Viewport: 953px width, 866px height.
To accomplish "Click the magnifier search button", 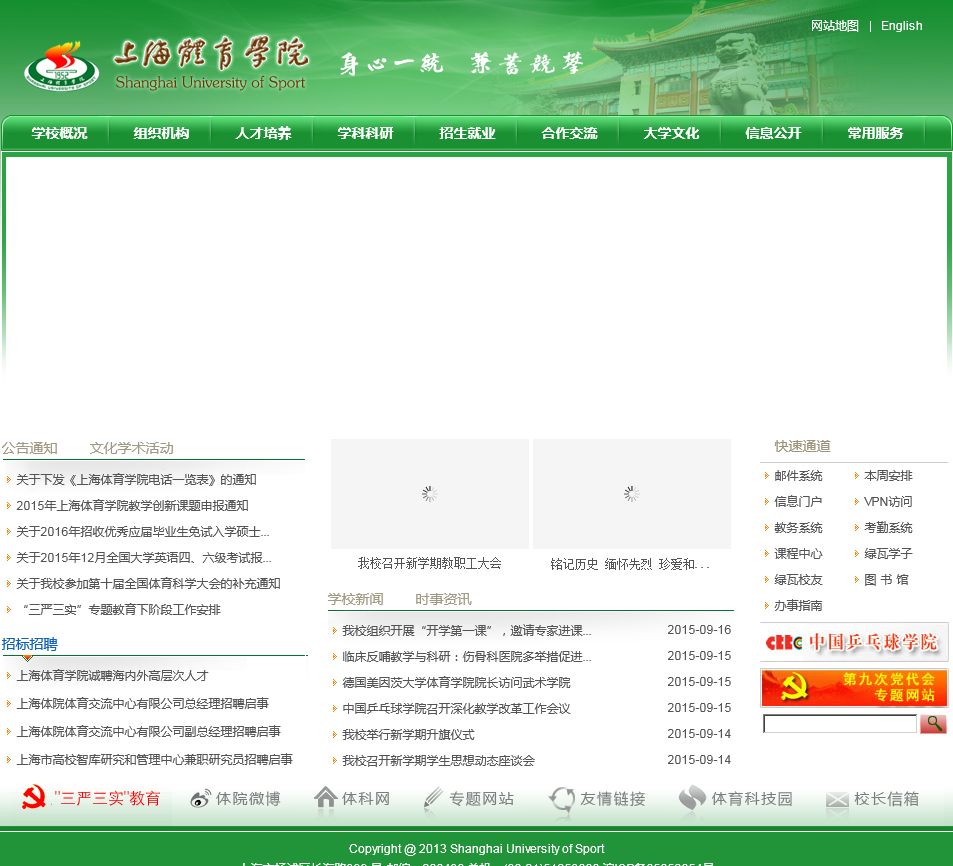I will click(933, 723).
